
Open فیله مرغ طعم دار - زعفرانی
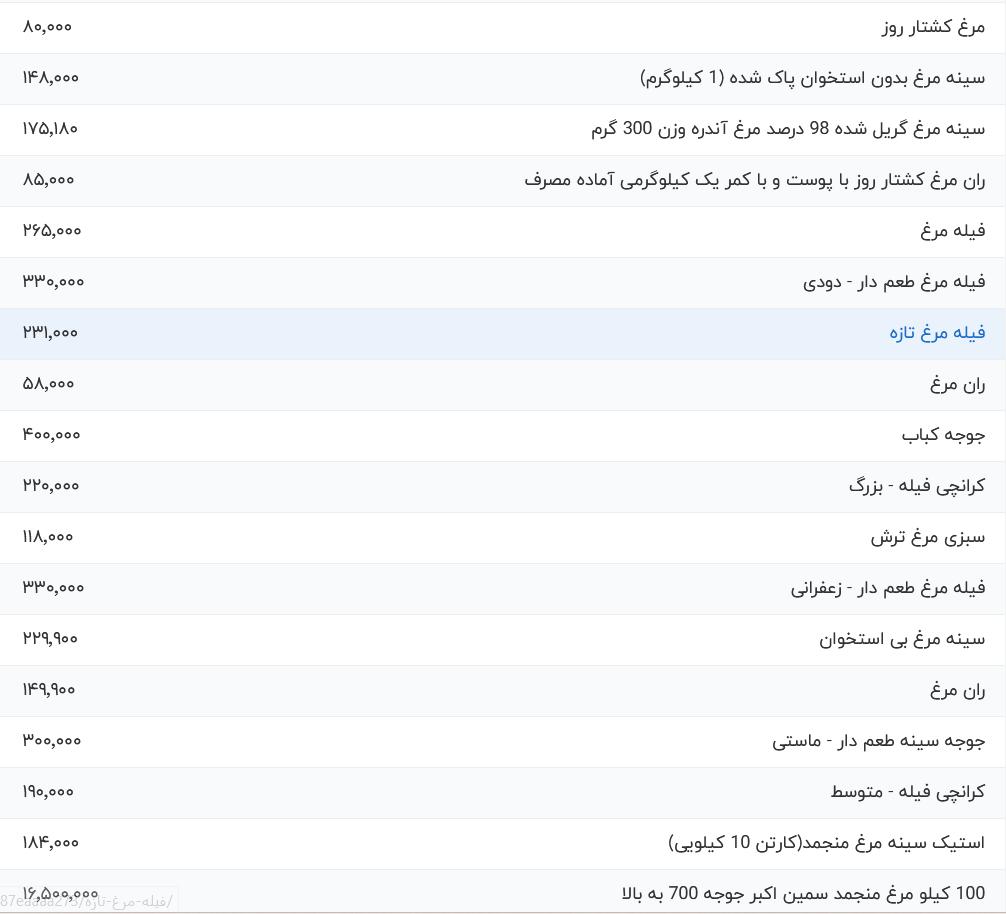pos(888,588)
